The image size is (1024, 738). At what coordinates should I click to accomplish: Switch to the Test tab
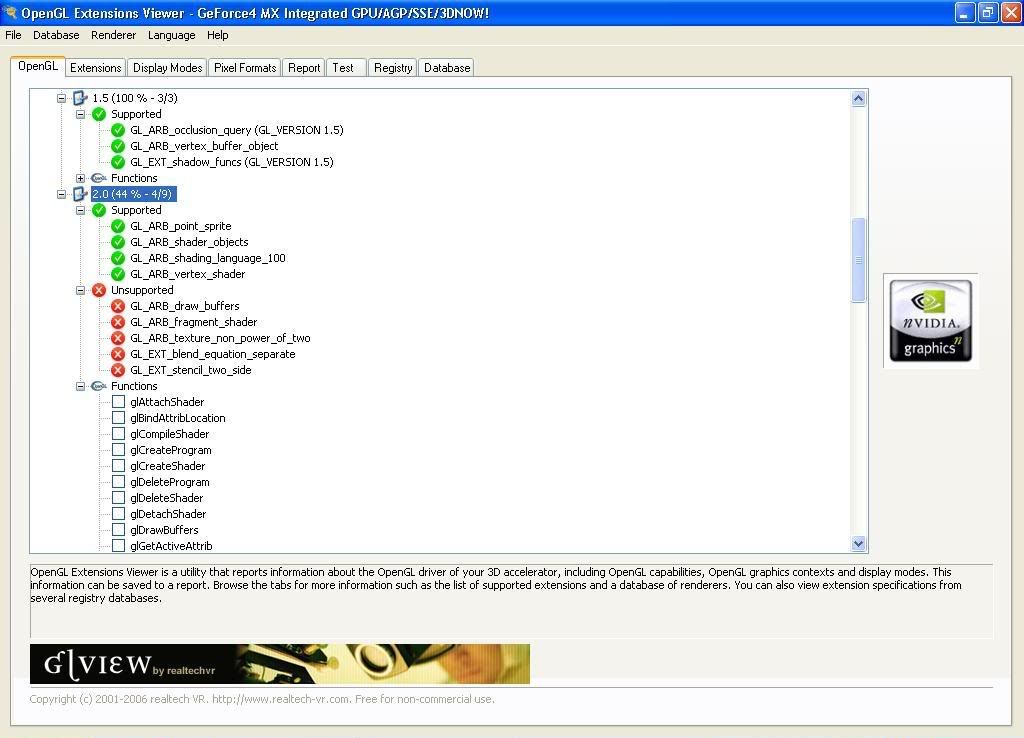(344, 68)
